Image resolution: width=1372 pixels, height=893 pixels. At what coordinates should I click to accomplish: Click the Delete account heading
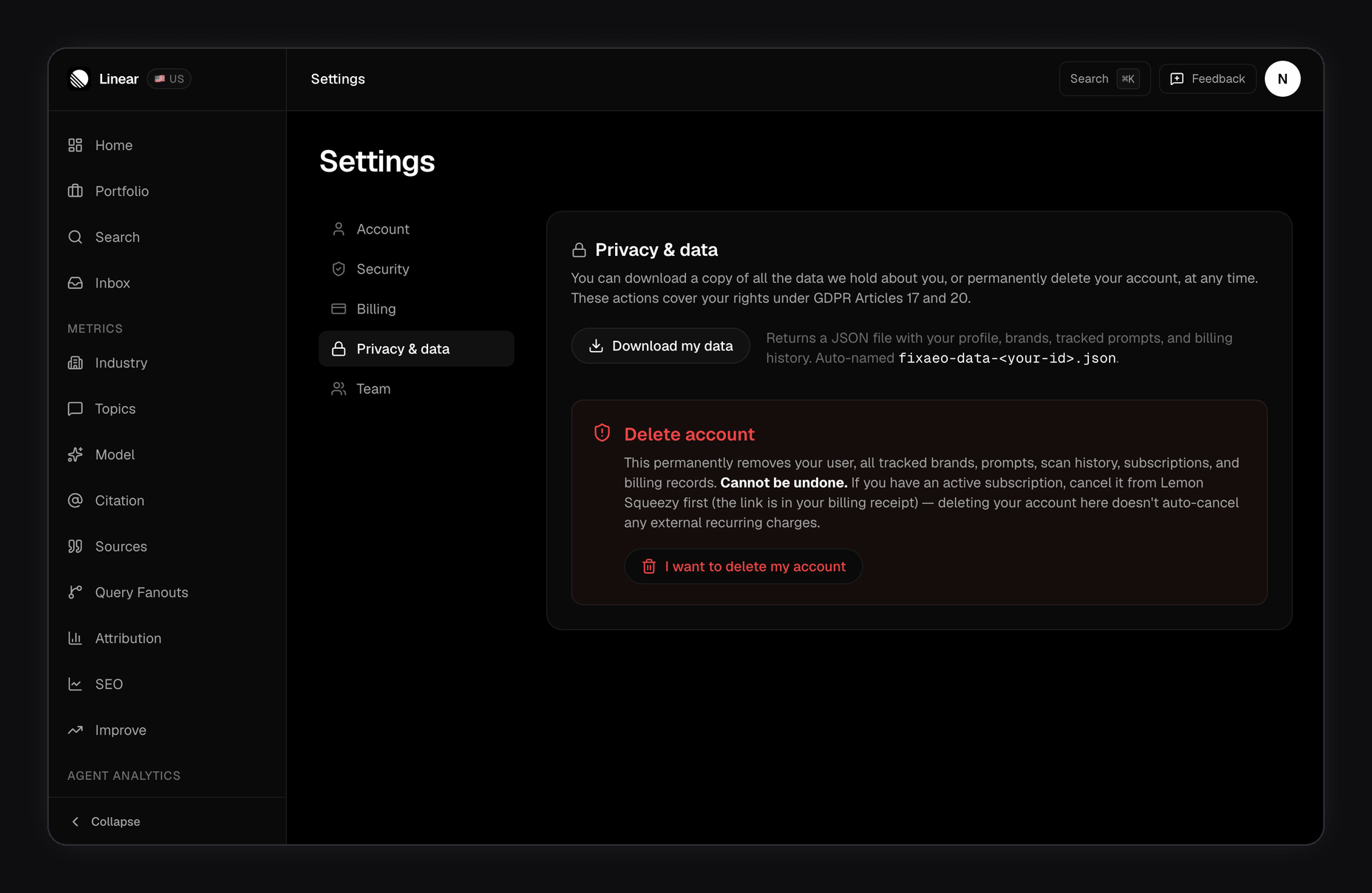coord(689,434)
